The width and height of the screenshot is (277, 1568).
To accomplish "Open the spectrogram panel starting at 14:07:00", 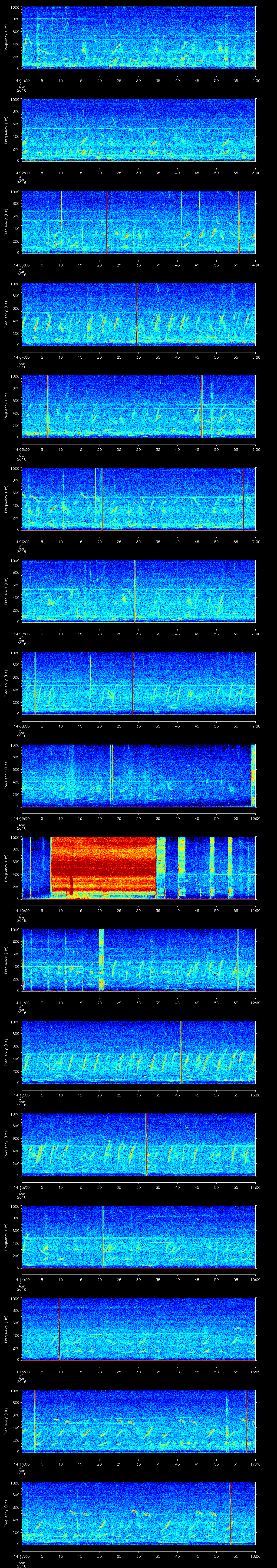I will pos(139,592).
